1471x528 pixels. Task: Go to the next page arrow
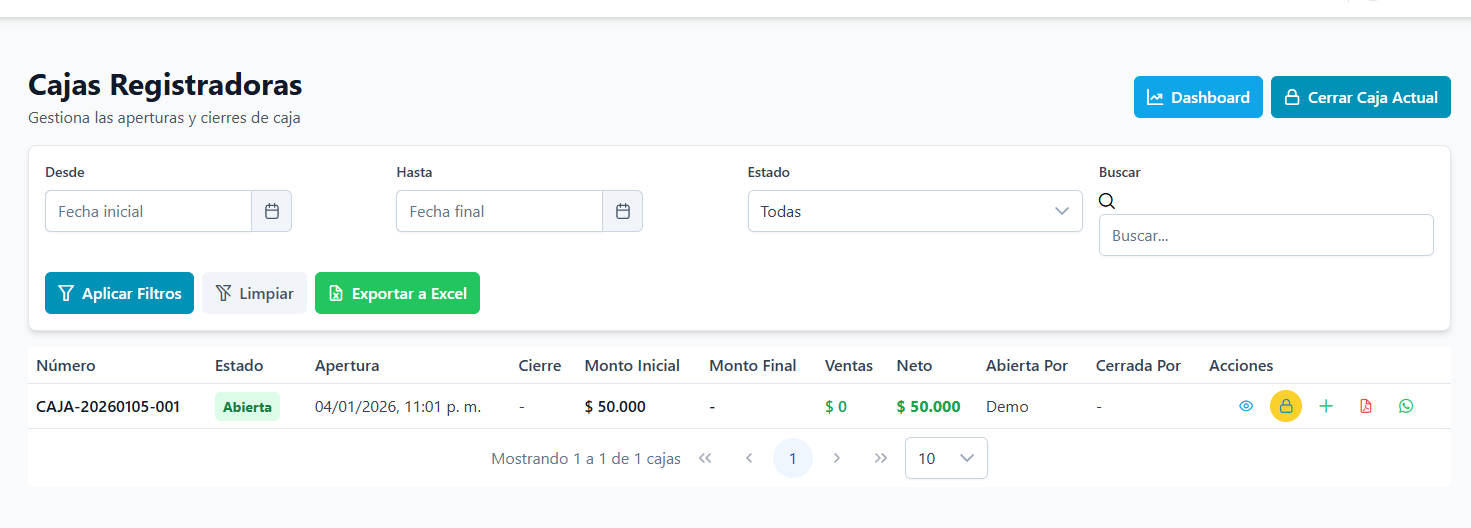pyautogui.click(x=837, y=458)
